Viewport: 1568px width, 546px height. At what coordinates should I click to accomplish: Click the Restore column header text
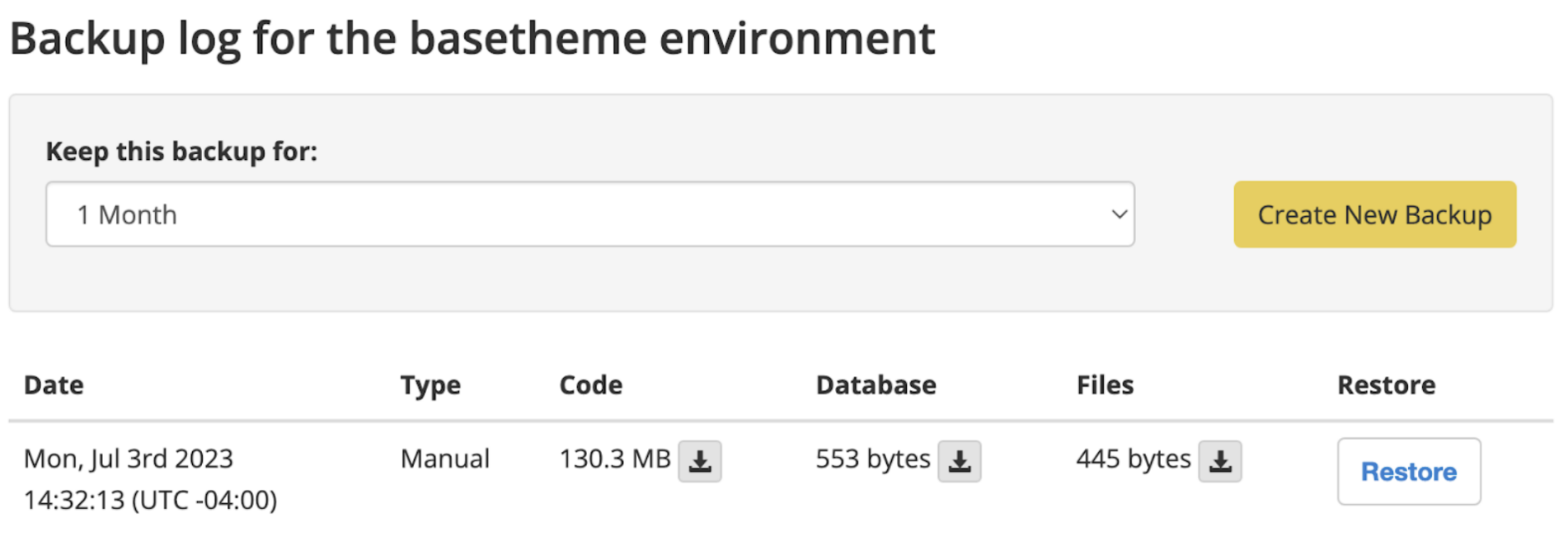[1386, 385]
